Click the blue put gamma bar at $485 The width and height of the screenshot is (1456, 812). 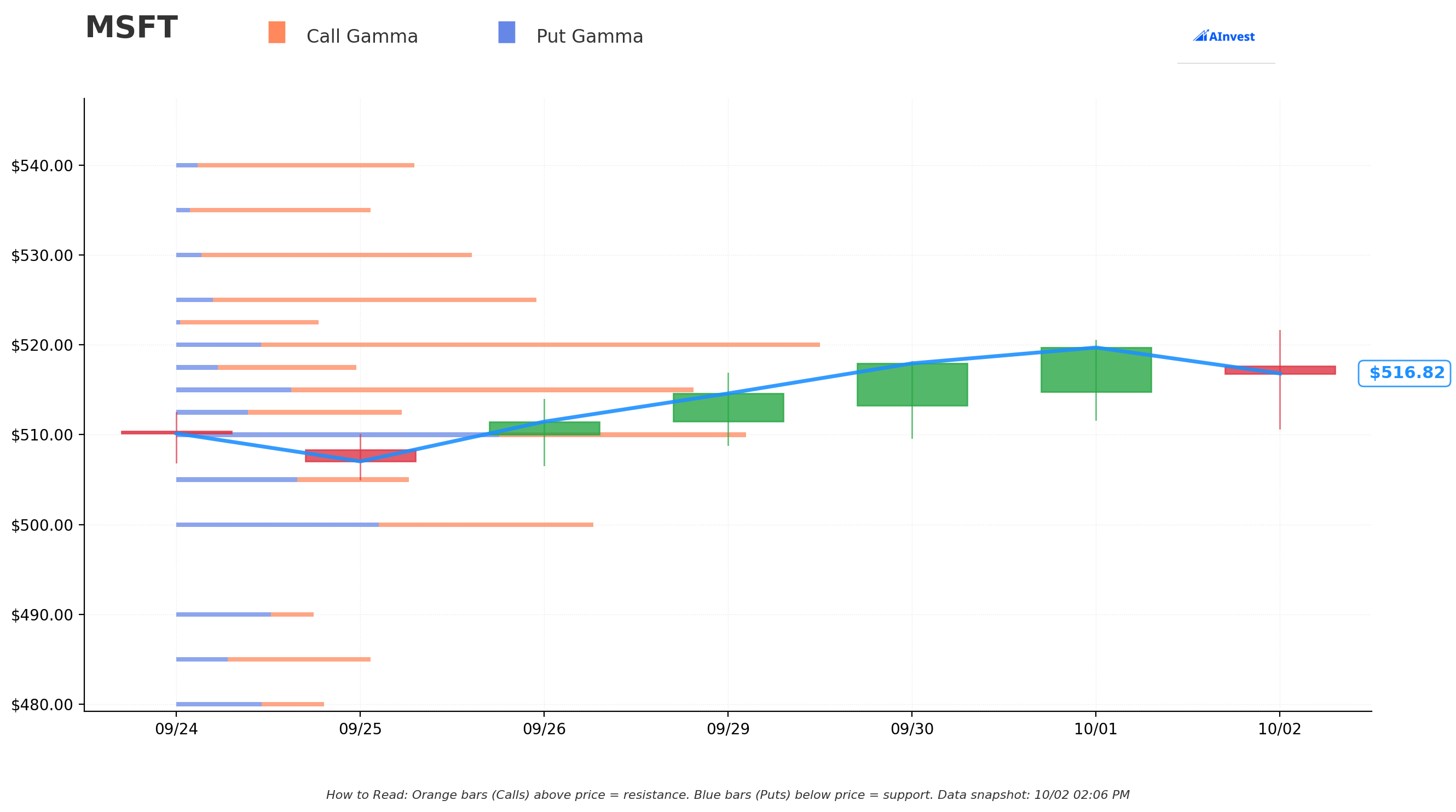click(202, 659)
